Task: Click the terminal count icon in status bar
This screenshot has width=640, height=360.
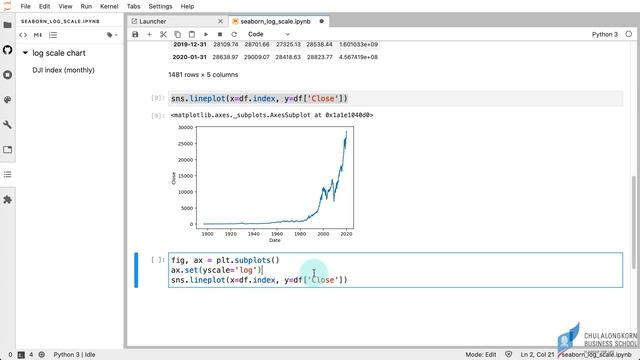Action: pyautogui.click(x=21, y=355)
